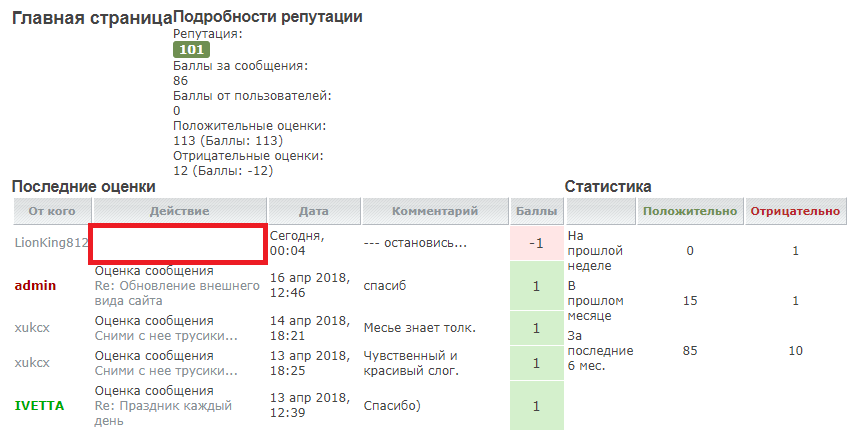This screenshot has height=437, width=857.
Task: Click the "Спасибо)" comment text
Action: pyautogui.click(x=390, y=405)
